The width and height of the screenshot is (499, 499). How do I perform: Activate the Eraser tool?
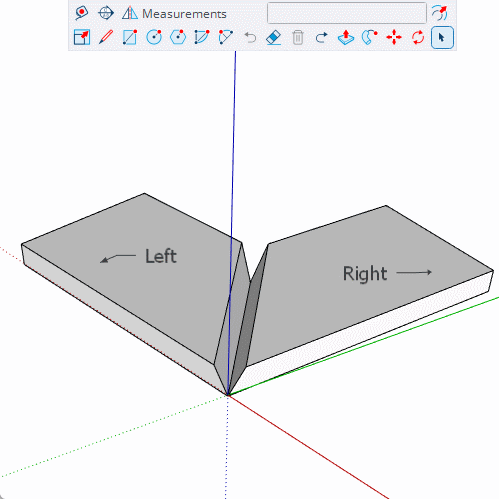pyautogui.click(x=274, y=37)
